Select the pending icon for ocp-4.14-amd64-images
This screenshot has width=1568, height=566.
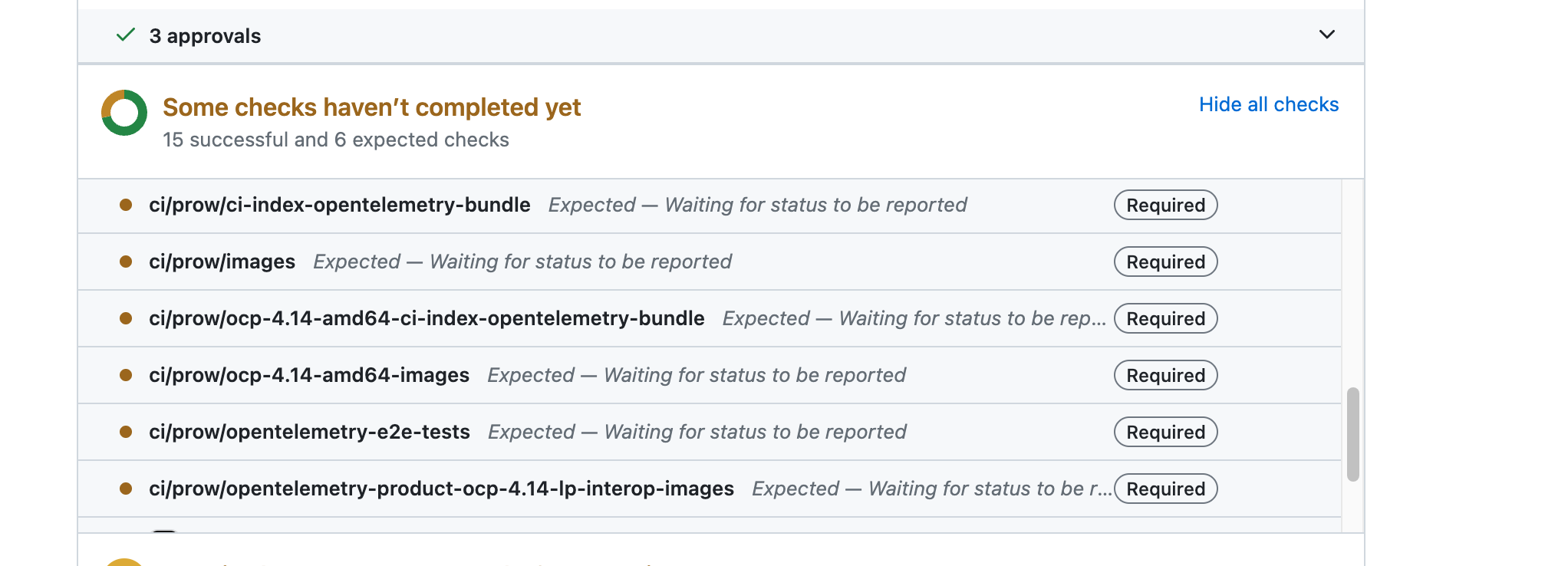point(125,375)
